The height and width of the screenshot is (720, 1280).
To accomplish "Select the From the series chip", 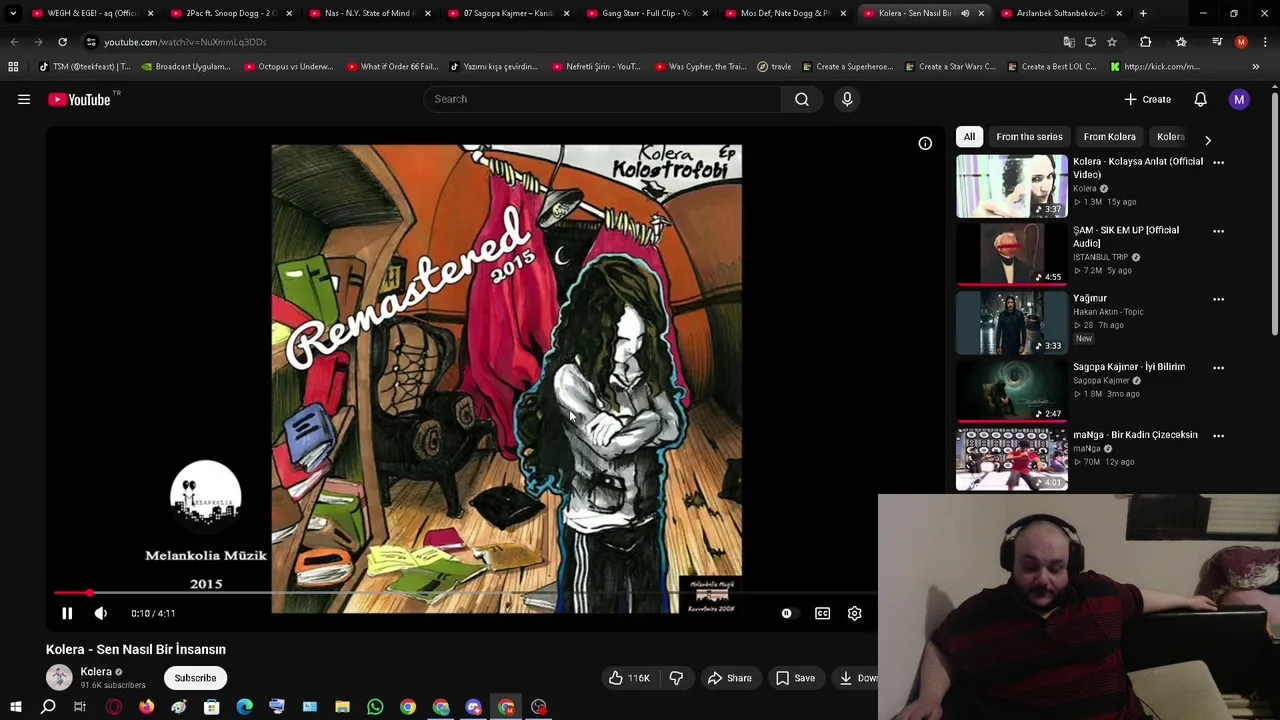I will (1029, 137).
